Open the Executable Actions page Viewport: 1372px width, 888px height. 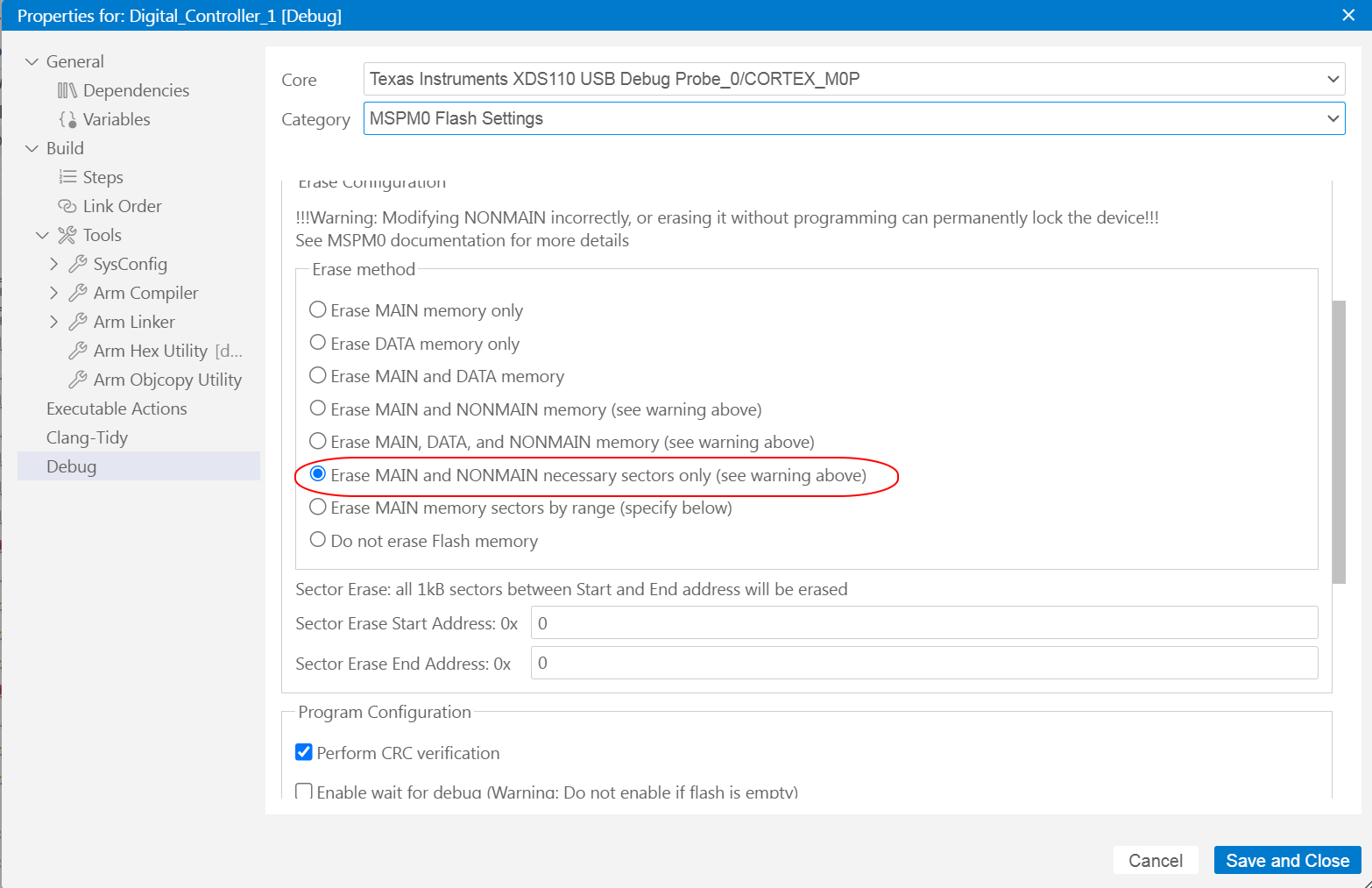117,408
